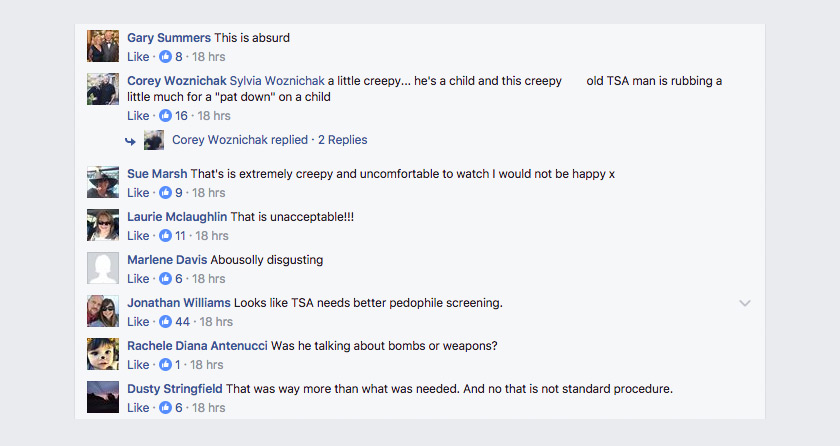The image size is (840, 446).
Task: Click the reply arrow icon beside Corey's replies
Action: [130, 141]
